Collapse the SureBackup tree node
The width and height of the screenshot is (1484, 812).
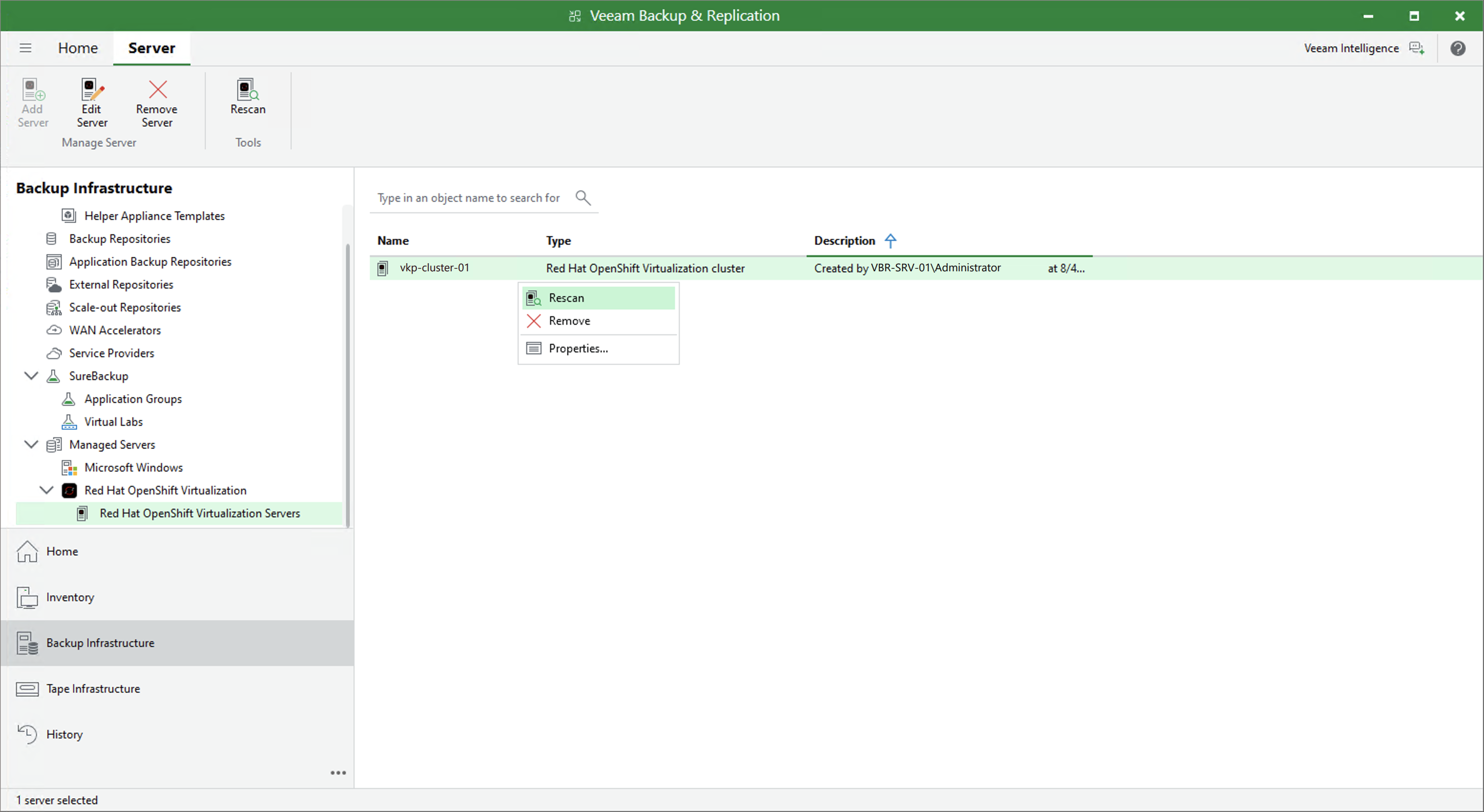pyautogui.click(x=31, y=376)
